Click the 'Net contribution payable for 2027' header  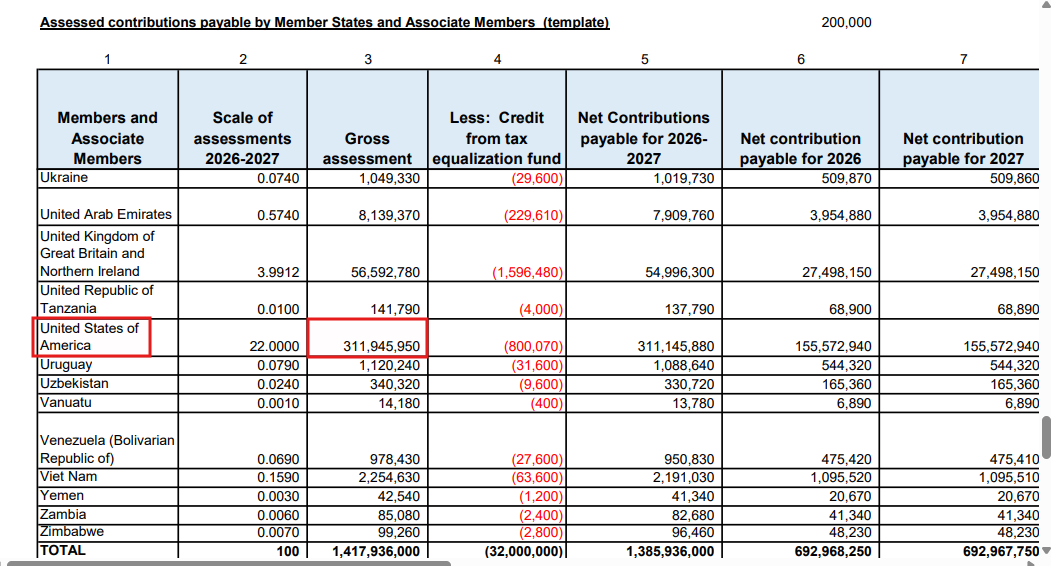[963, 148]
